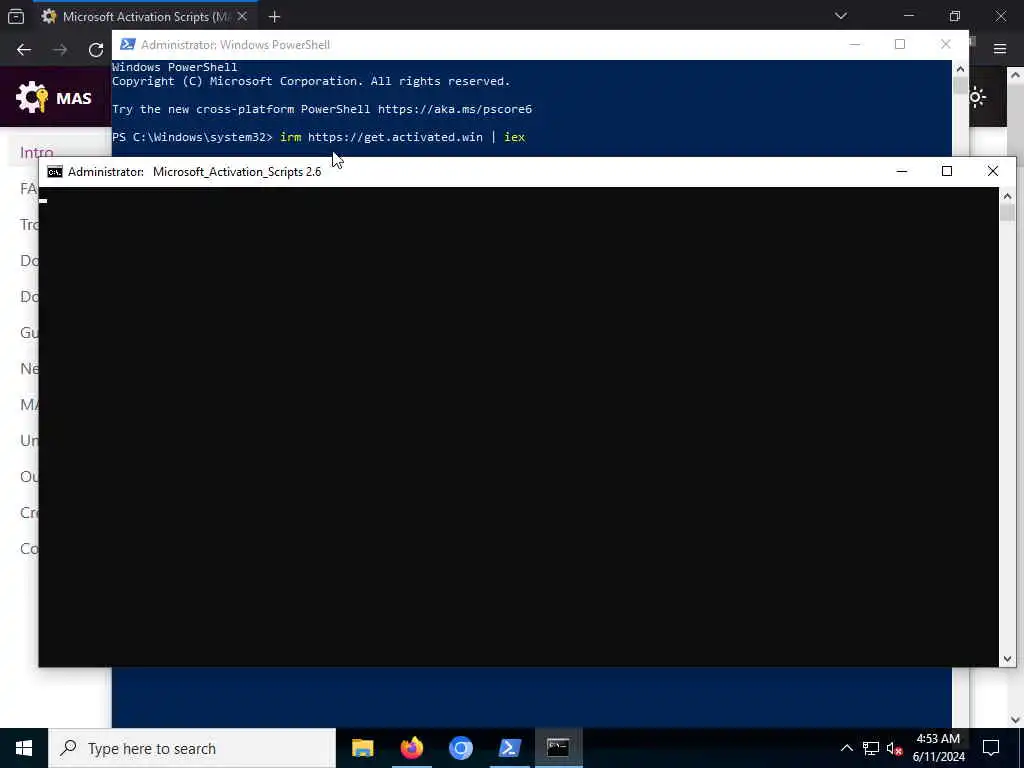Open the Intro sidebar link

pos(37,152)
